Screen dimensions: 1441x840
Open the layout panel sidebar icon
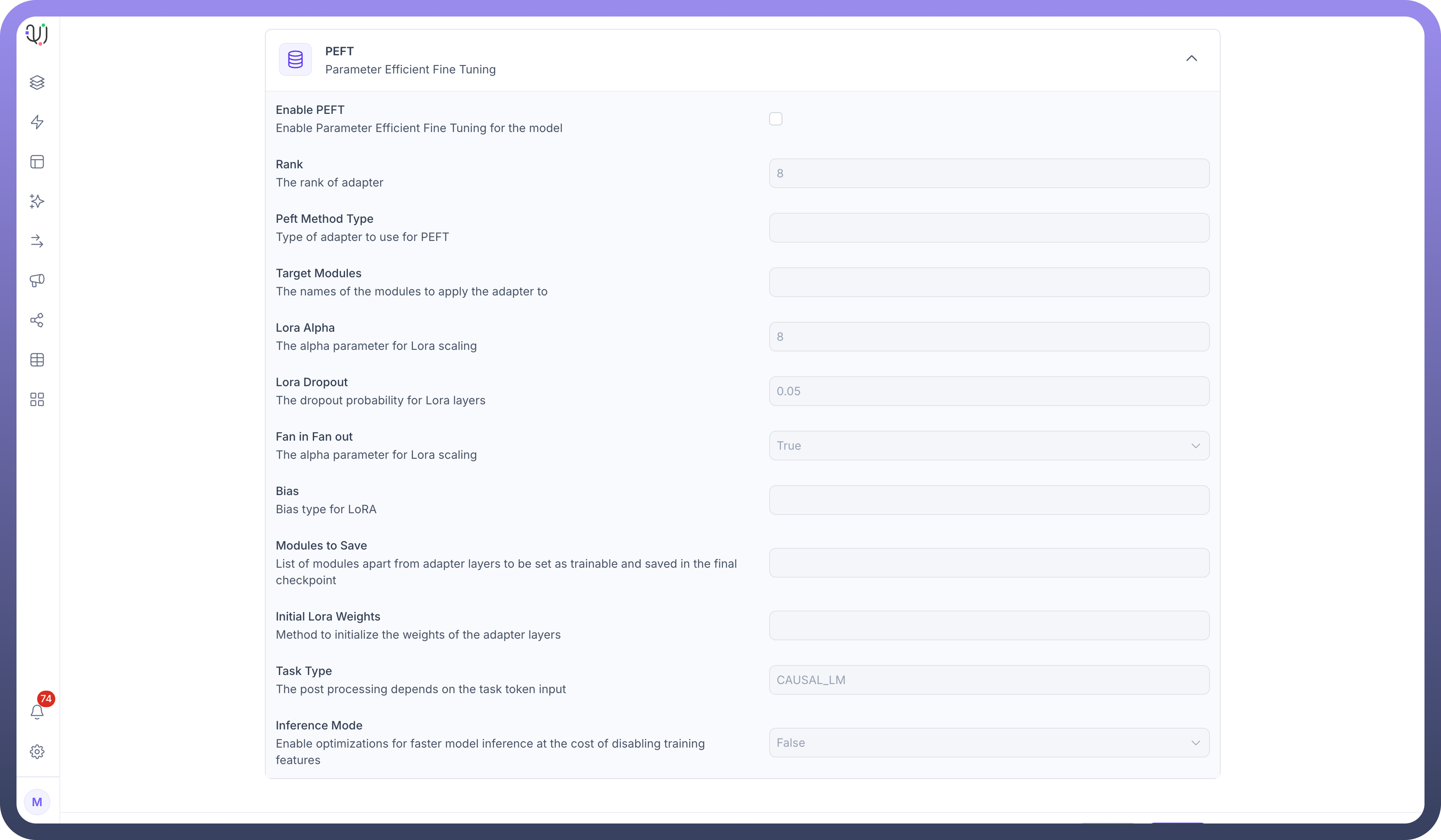[x=37, y=162]
